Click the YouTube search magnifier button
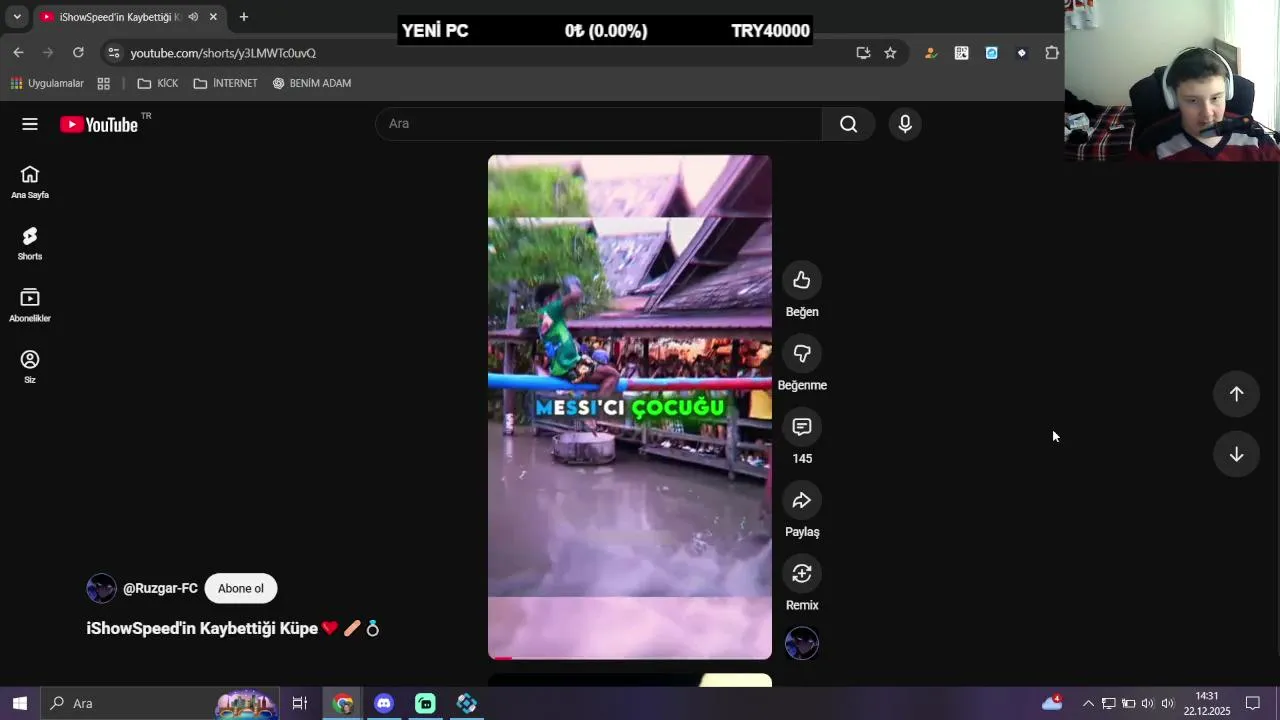1280x720 pixels. [848, 124]
